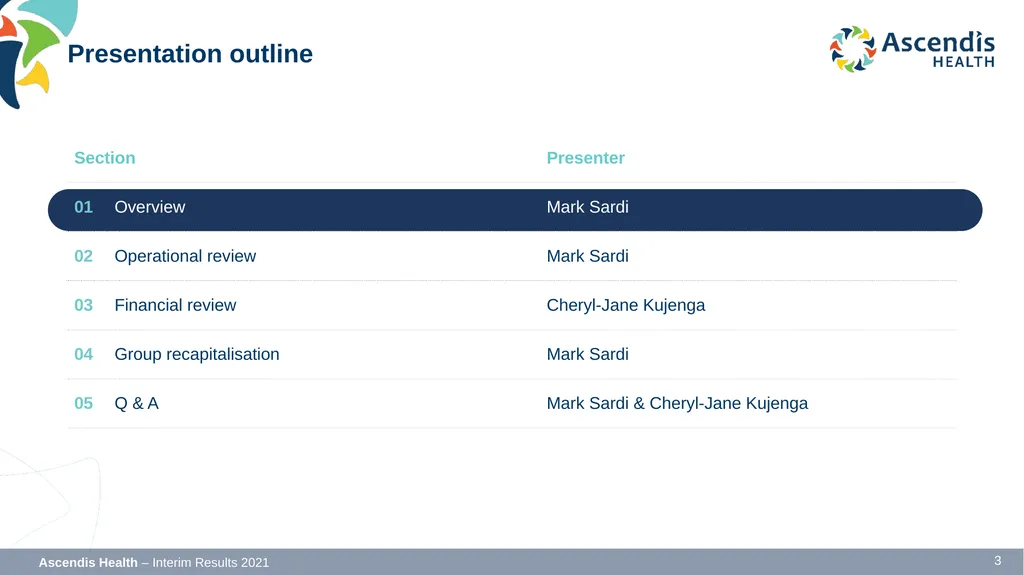Click the footer 'Ascendis Health – Interim Results 2021'
Image resolution: width=1024 pixels, height=575 pixels.
(x=153, y=563)
